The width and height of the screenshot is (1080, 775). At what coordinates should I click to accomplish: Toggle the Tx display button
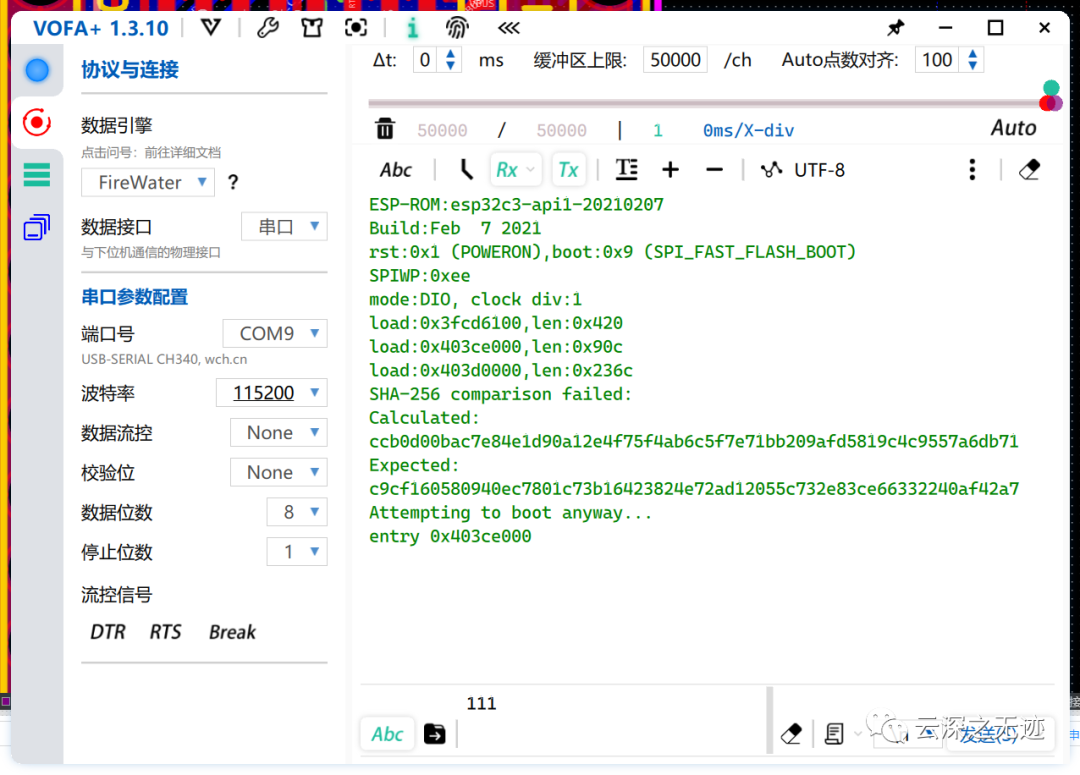tap(569, 169)
